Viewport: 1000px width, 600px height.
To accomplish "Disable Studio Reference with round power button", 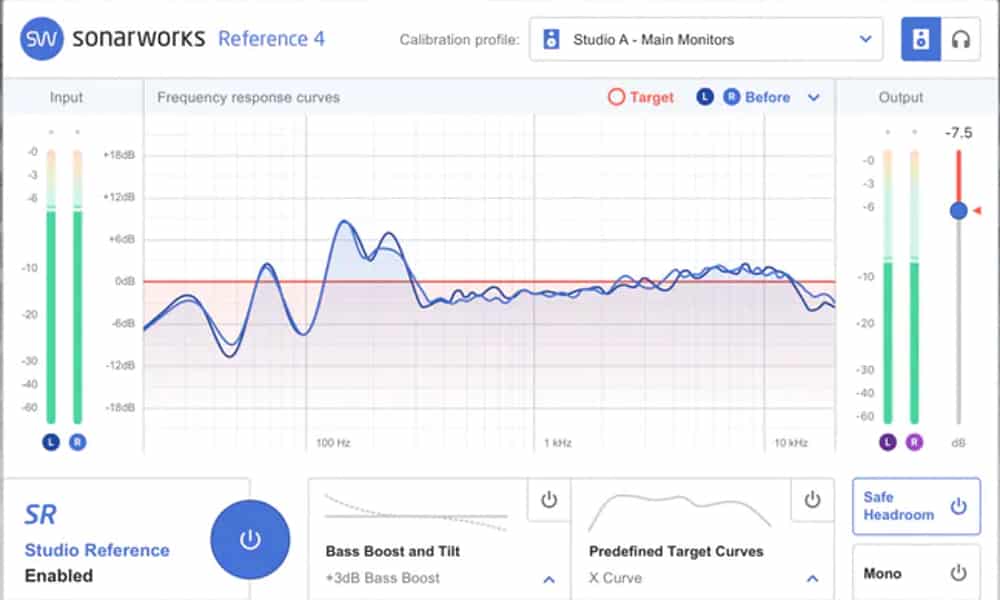I will (250, 539).
